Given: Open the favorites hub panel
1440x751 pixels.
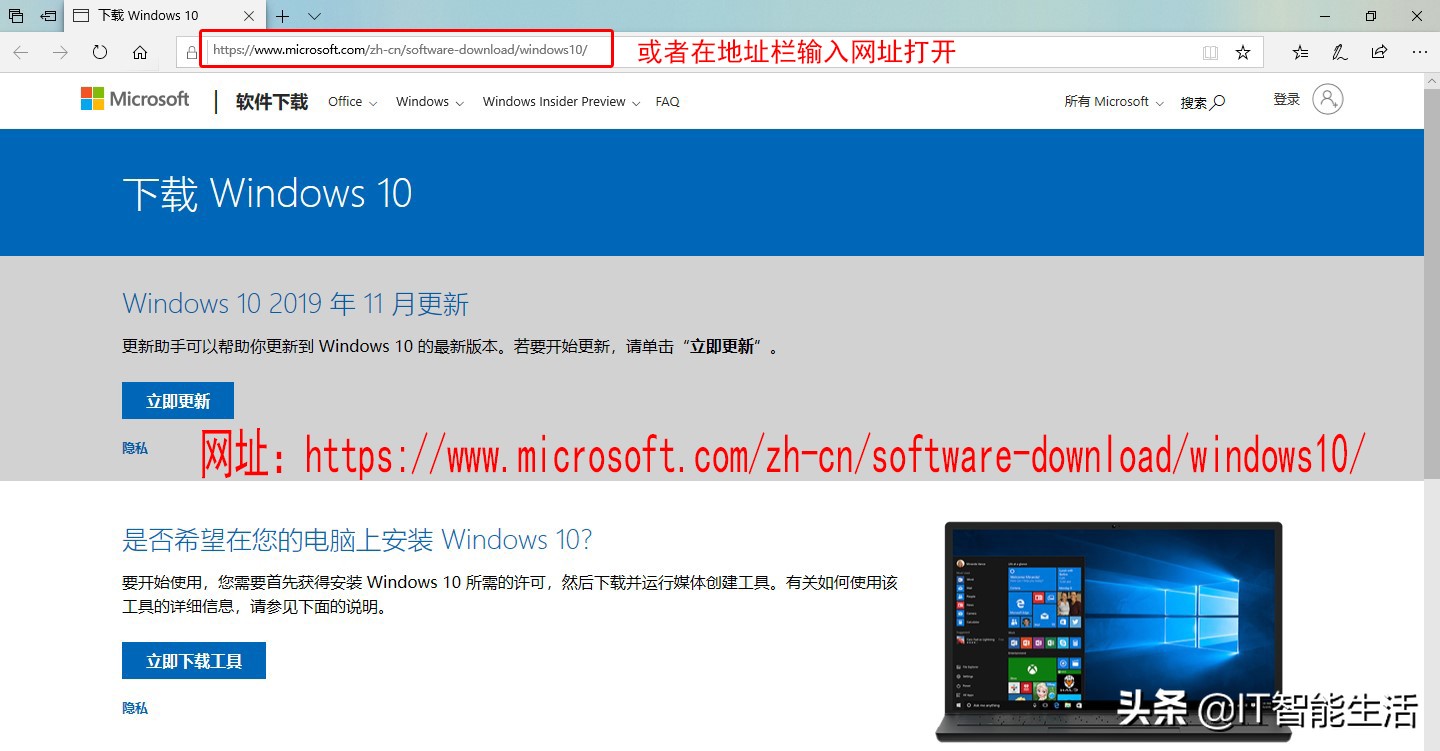Looking at the screenshot, I should [1300, 51].
